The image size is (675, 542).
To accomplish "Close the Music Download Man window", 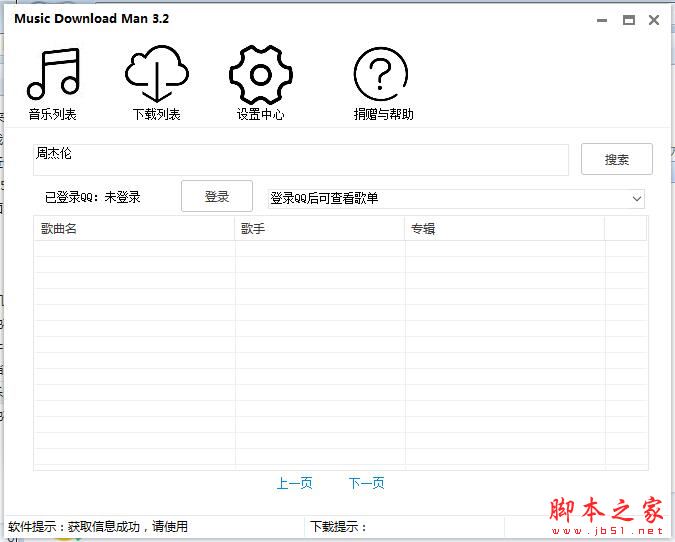I will click(655, 20).
